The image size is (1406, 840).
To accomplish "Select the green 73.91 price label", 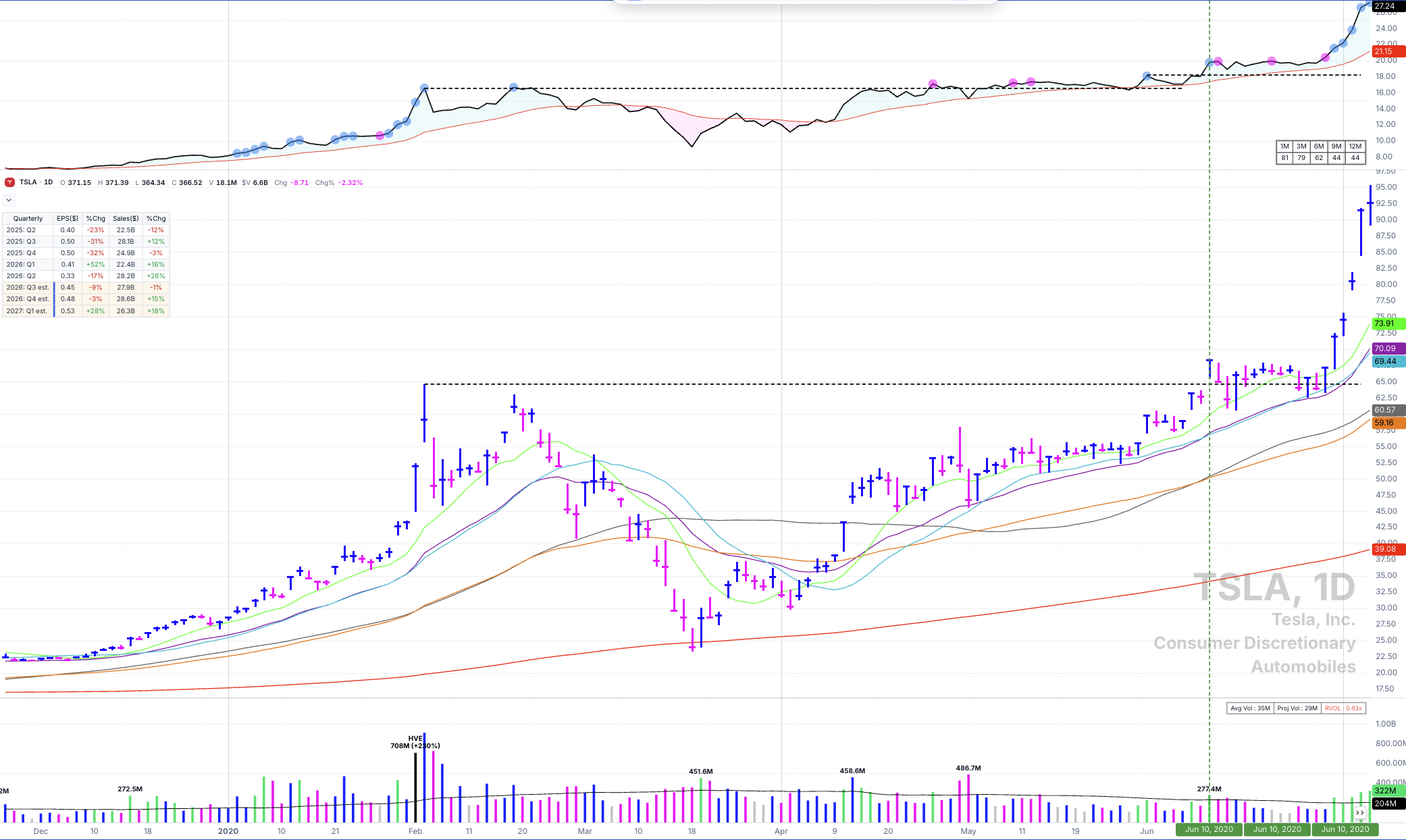I will (1388, 323).
